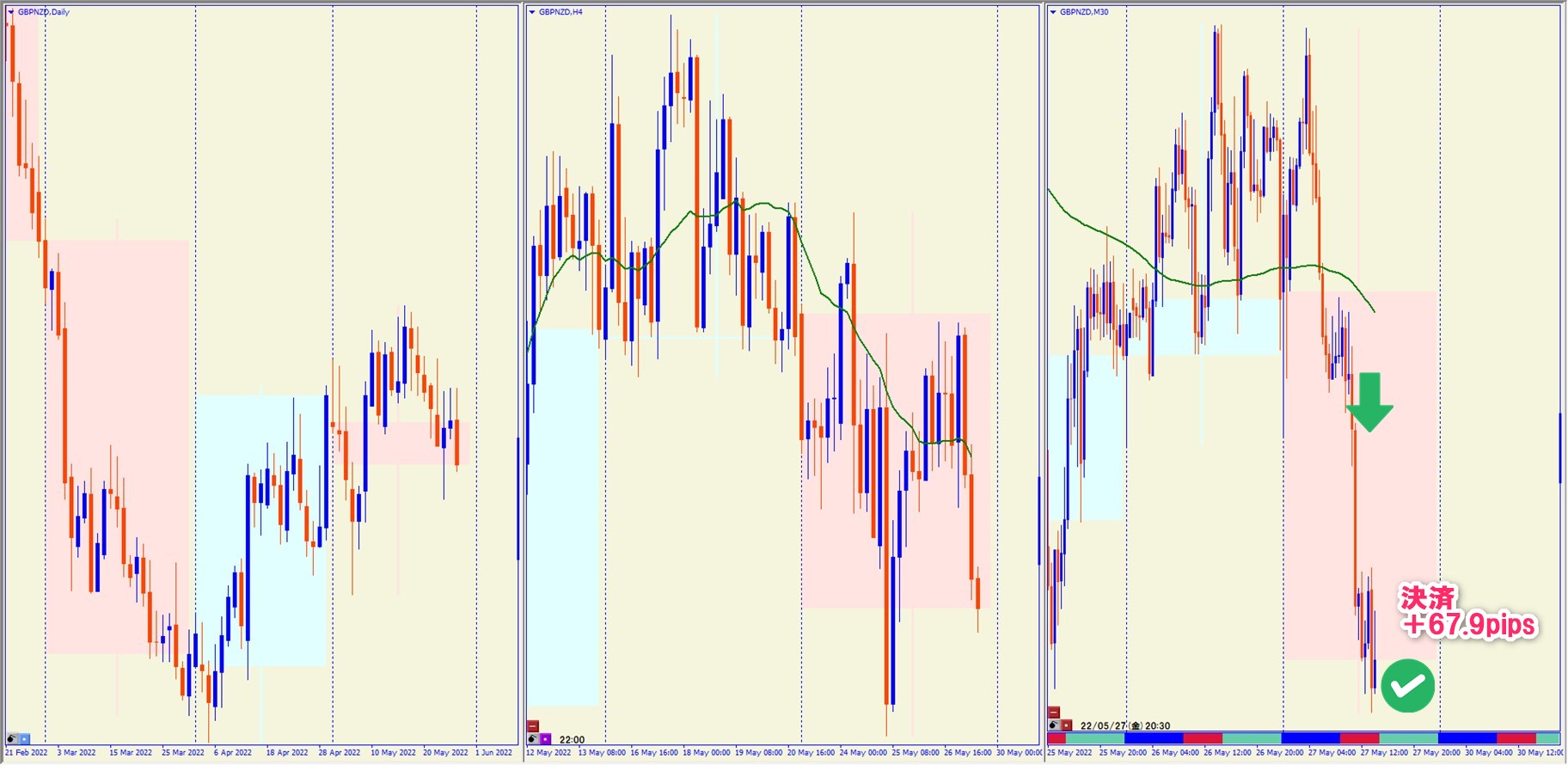The height and width of the screenshot is (765, 1568).
Task: Click the 決済 +67.9pips label
Action: tap(1467, 612)
